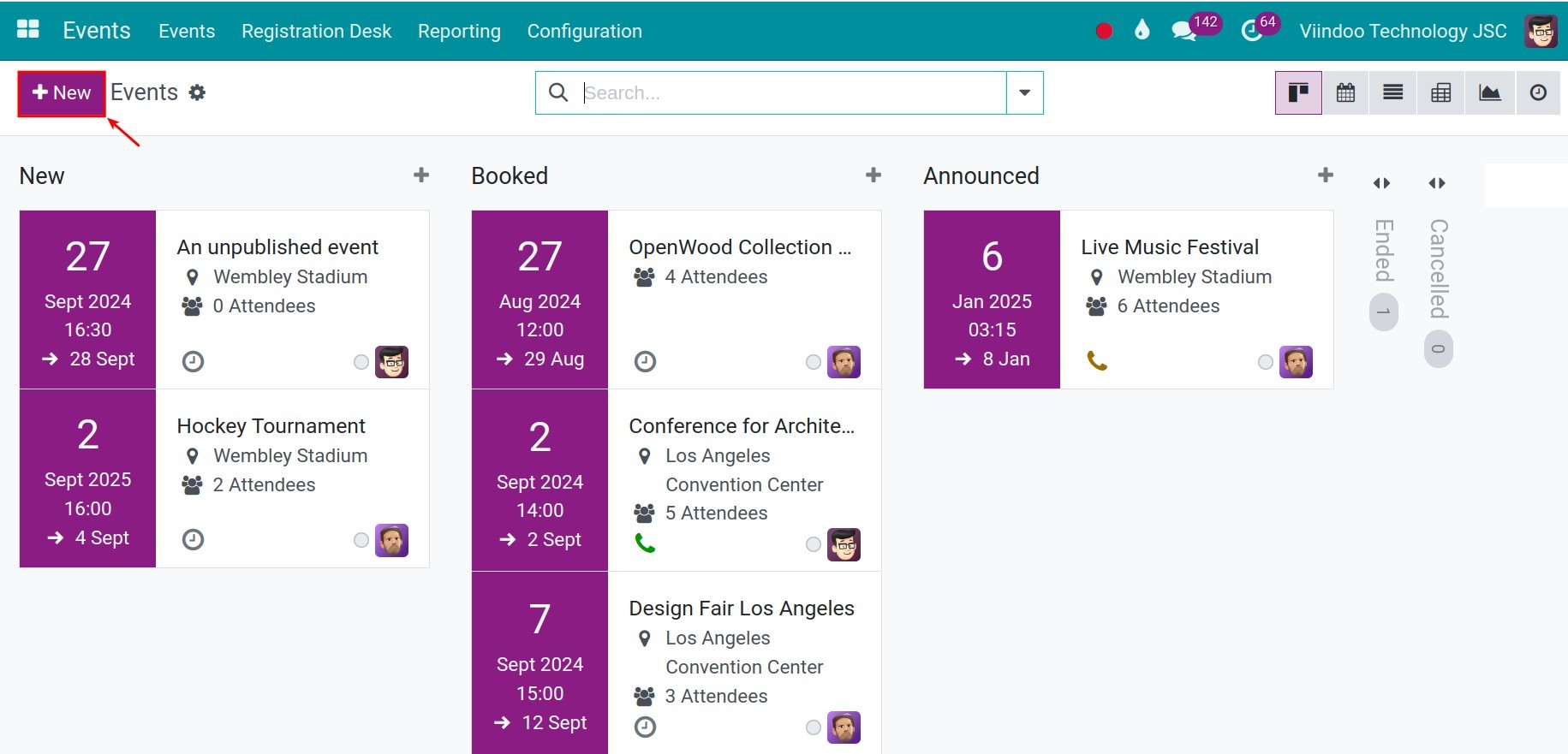Click the search magnifier icon

click(x=558, y=92)
